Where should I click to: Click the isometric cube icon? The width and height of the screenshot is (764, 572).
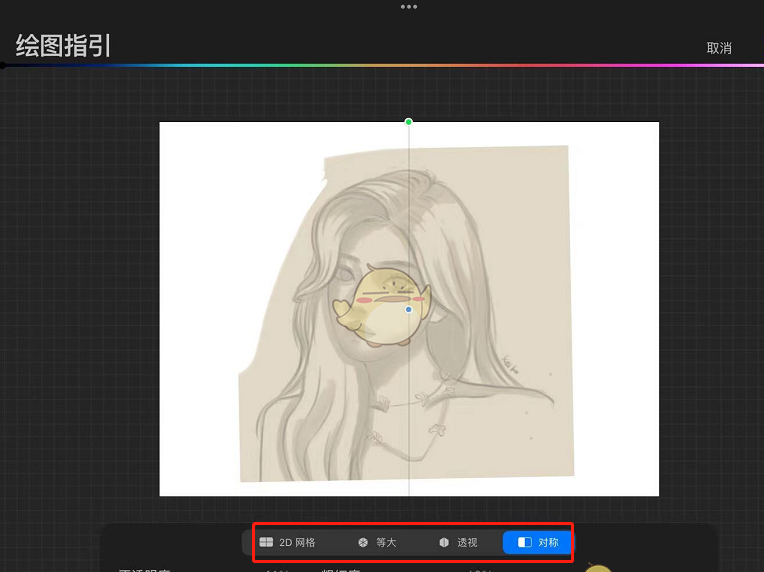[363, 542]
